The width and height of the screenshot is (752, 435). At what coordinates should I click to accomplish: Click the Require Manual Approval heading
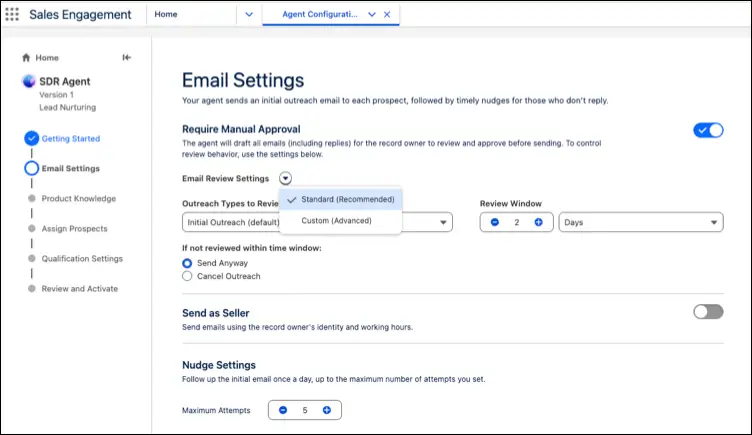(241, 129)
